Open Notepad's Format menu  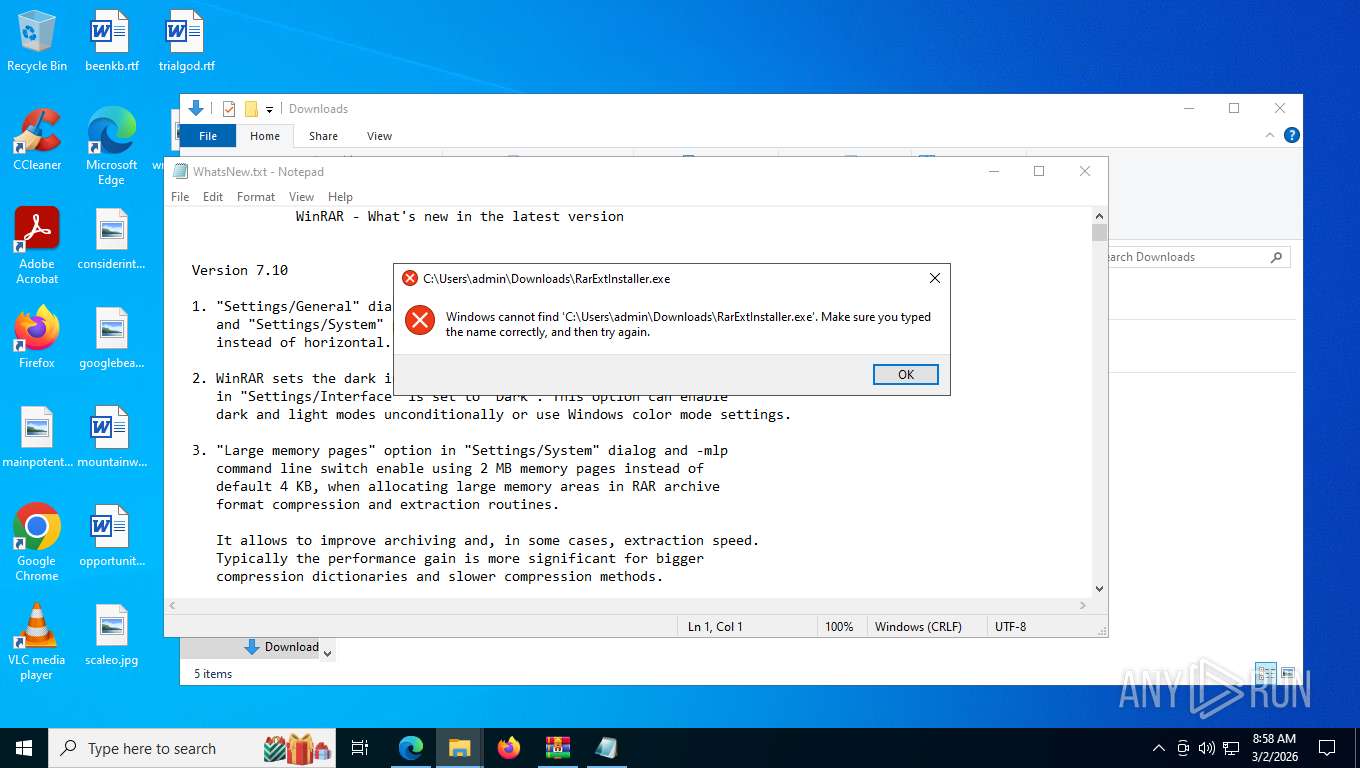[256, 197]
